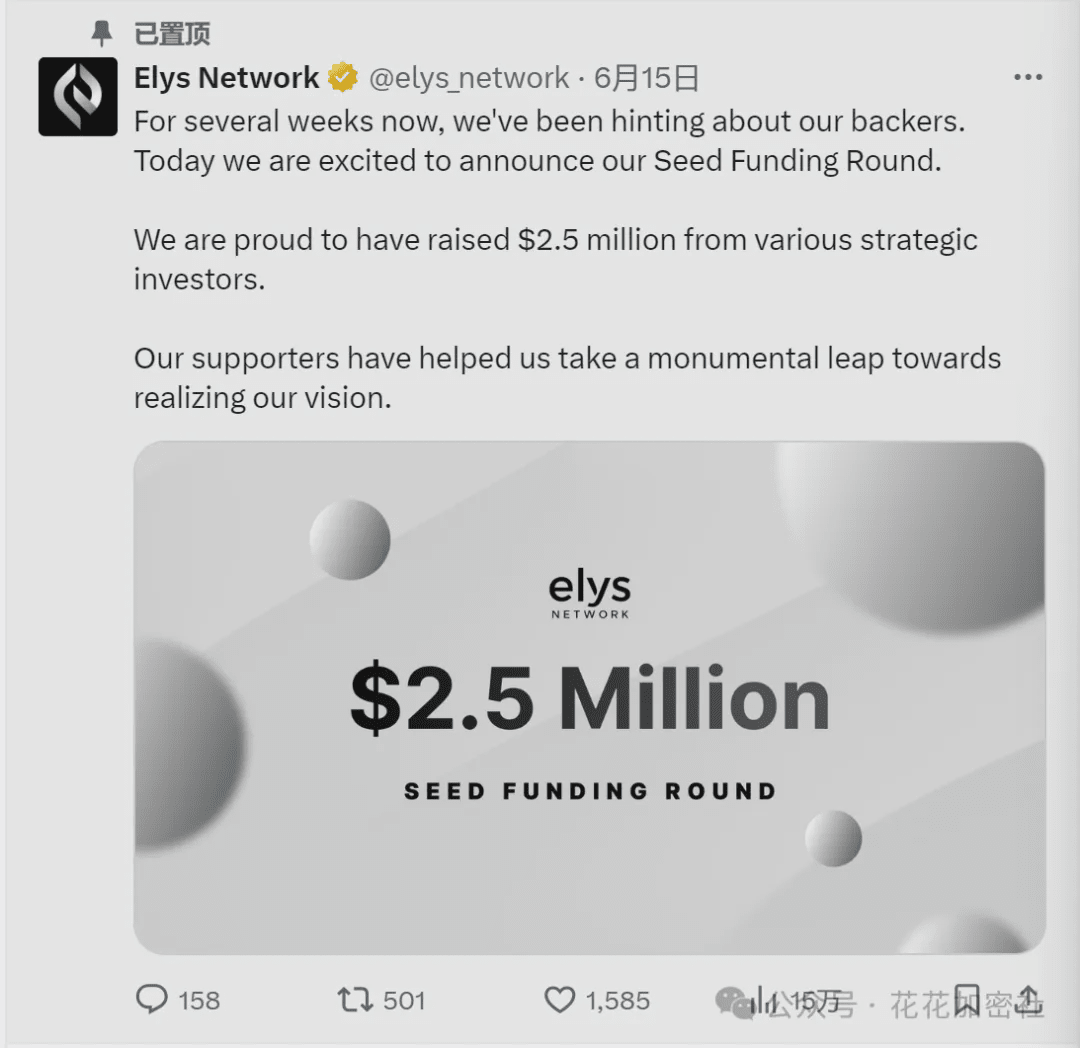1080x1048 pixels.
Task: Toggle the heart like icon
Action: tap(560, 999)
